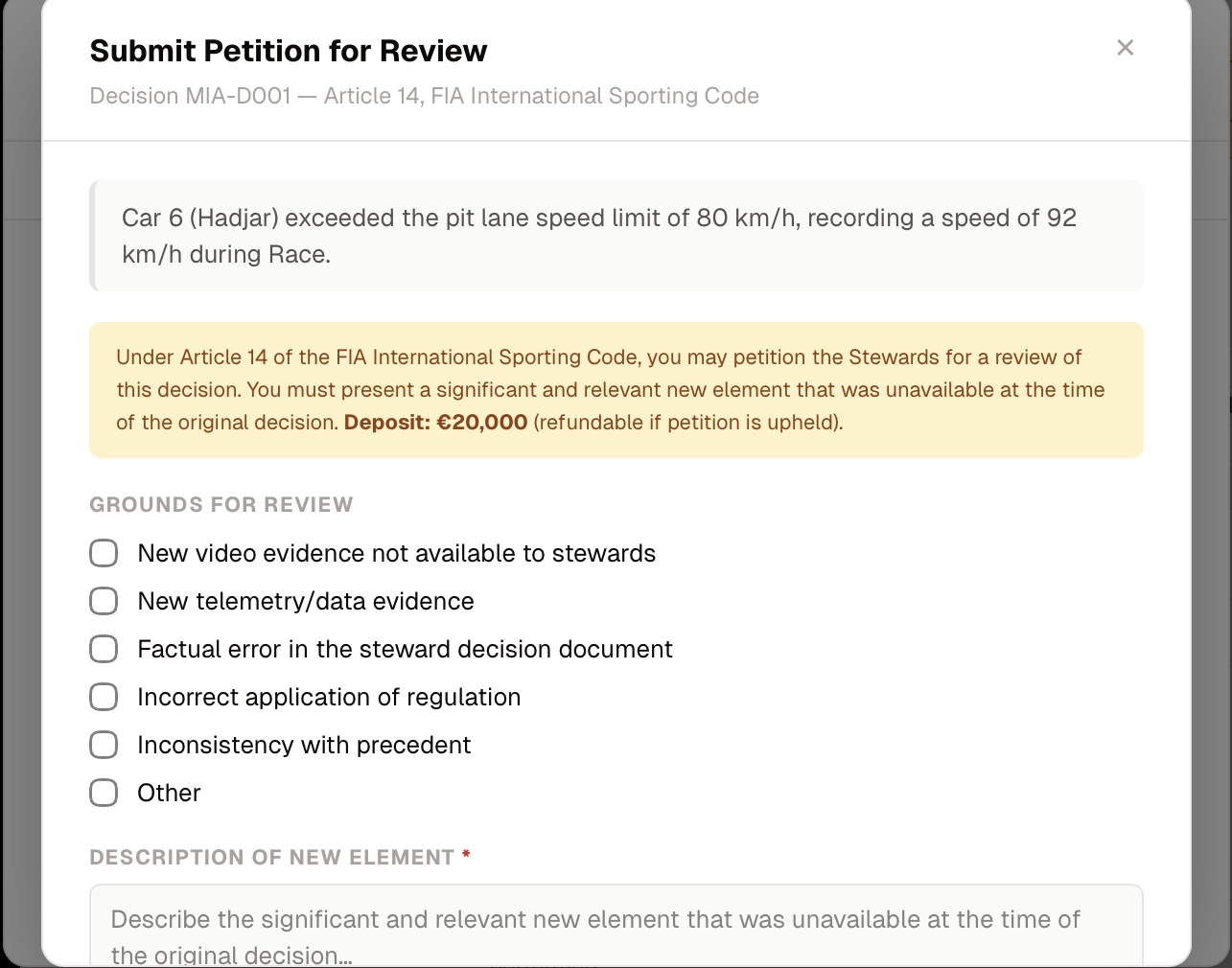Click the "Submit Petition for Review" heading

coord(289,51)
